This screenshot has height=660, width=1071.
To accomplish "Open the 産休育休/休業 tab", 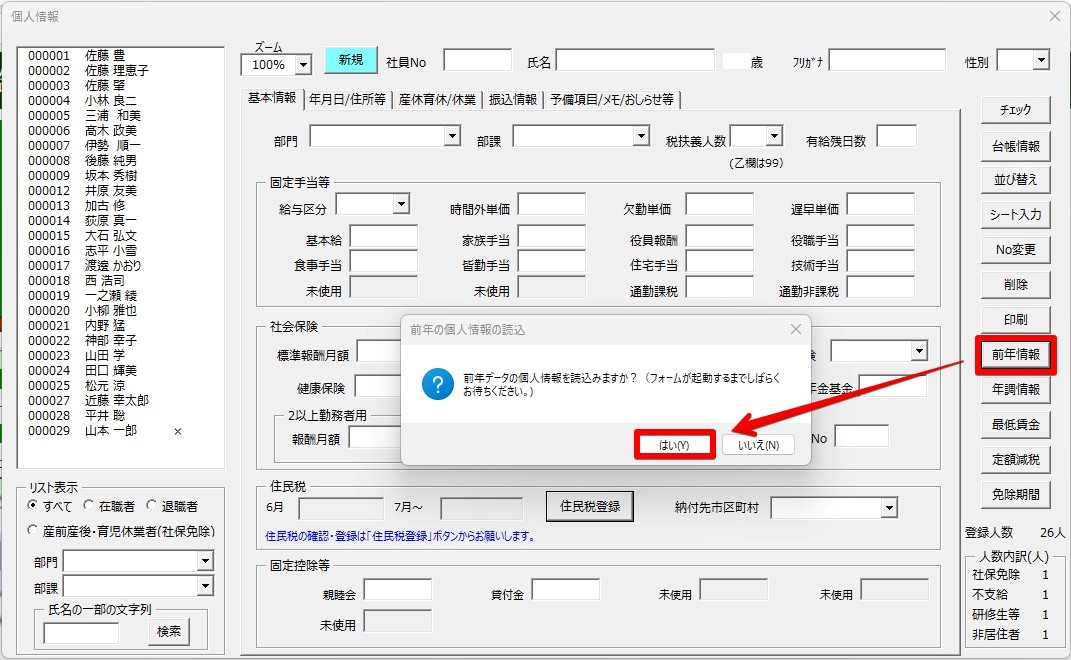I will [437, 99].
